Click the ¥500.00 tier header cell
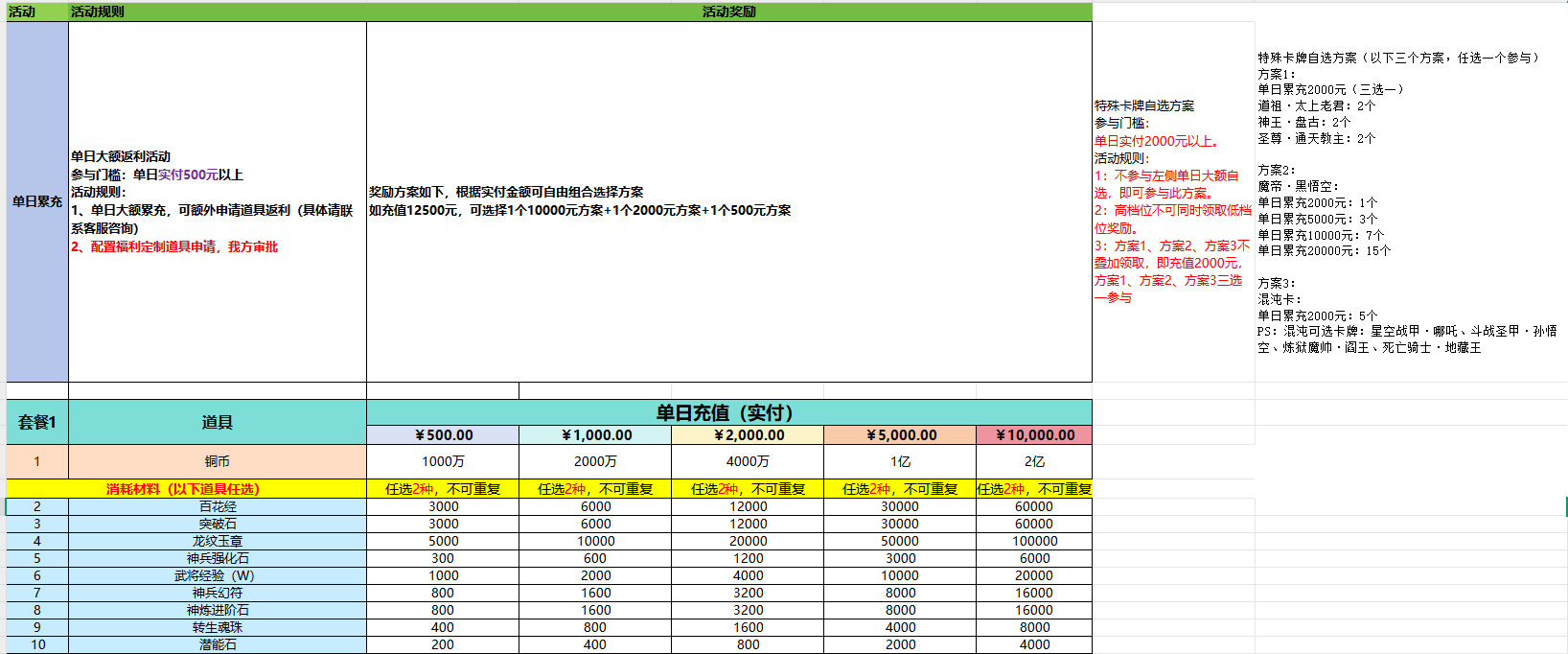This screenshot has width=1568, height=654. (x=443, y=435)
